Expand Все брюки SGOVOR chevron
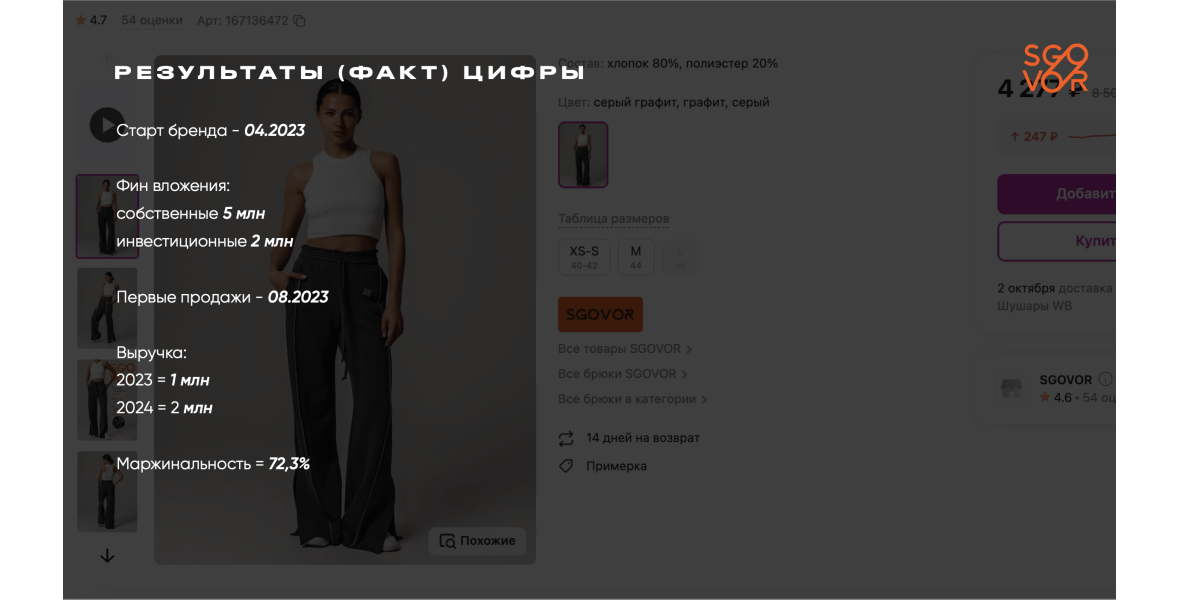Image resolution: width=1179 pixels, height=600 pixels. 684,374
